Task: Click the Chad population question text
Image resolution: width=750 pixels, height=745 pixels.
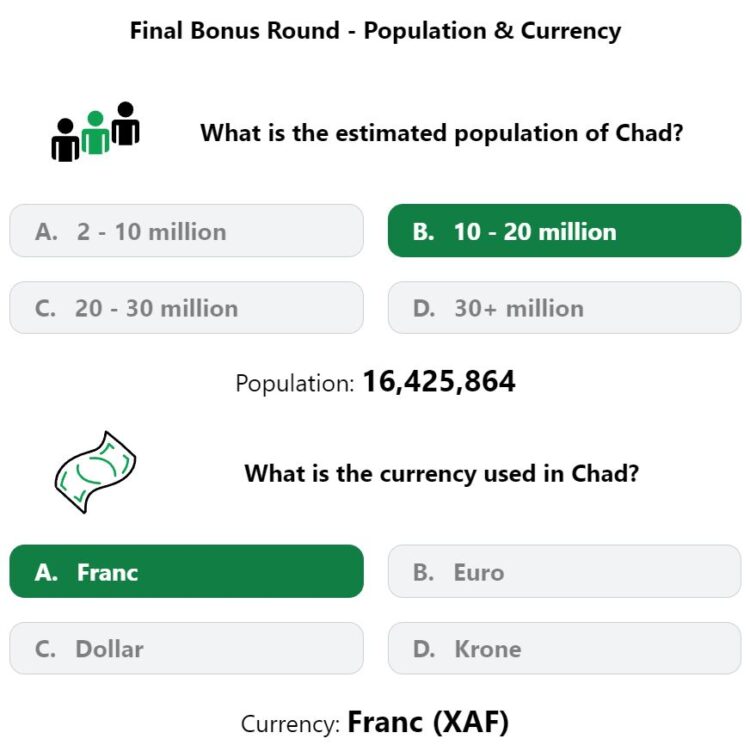Action: tap(441, 133)
